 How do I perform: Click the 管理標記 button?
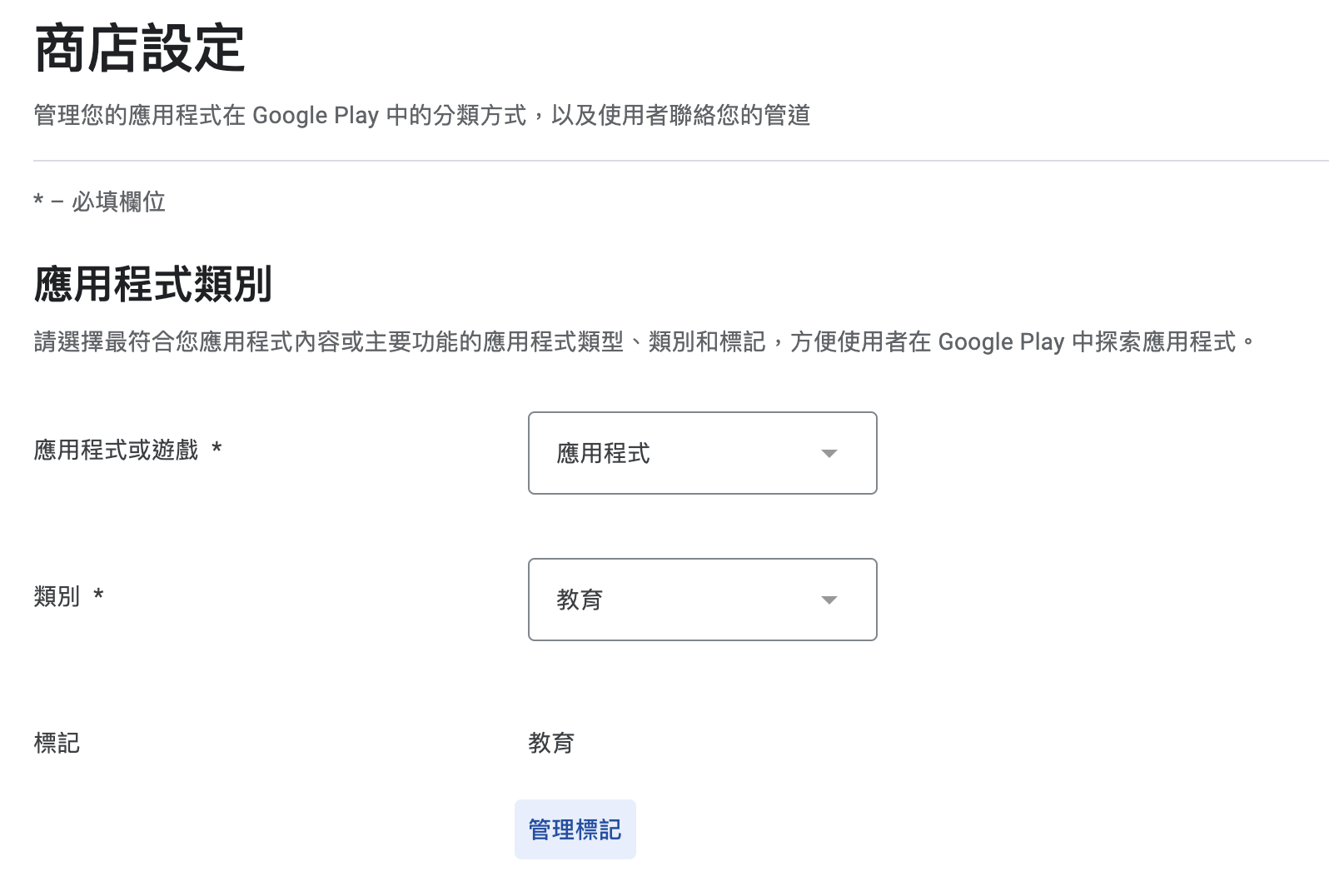coord(575,829)
